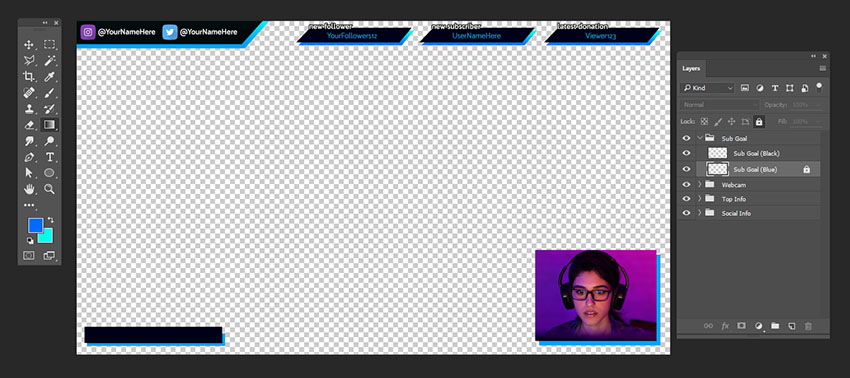Toggle lock image pixels brush icon
The image size is (850, 378).
tap(718, 122)
